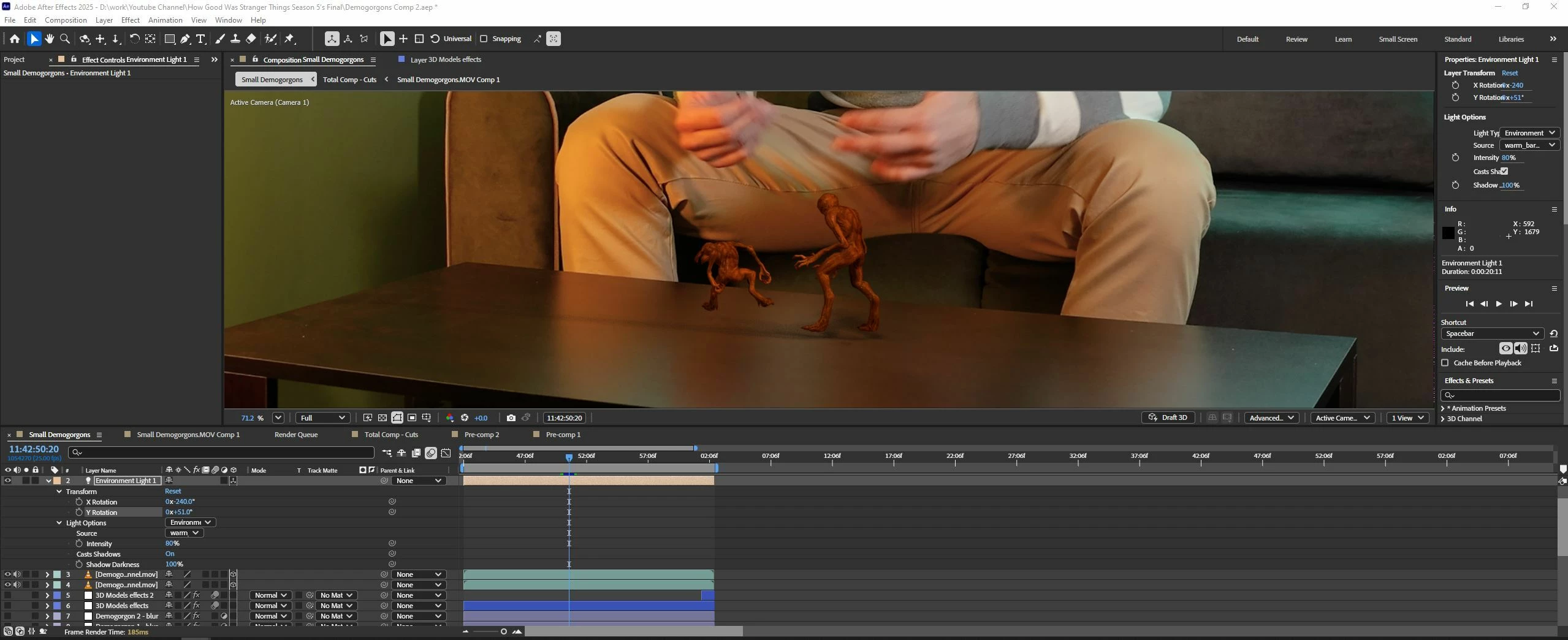Open Light Type dropdown in Properties
1568x640 pixels.
[1529, 132]
